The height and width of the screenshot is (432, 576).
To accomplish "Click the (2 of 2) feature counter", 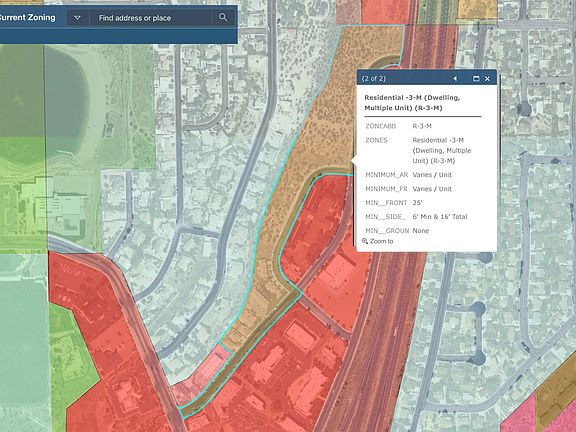I will [x=374, y=79].
